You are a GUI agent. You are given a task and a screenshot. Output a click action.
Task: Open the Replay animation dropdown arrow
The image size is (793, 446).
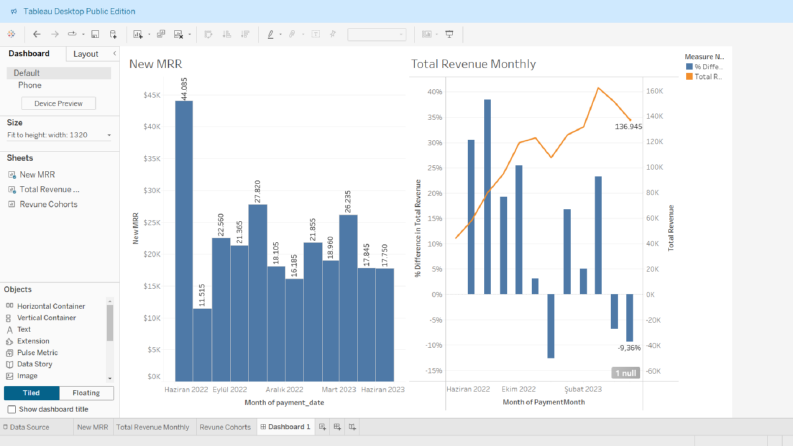[x=83, y=34]
